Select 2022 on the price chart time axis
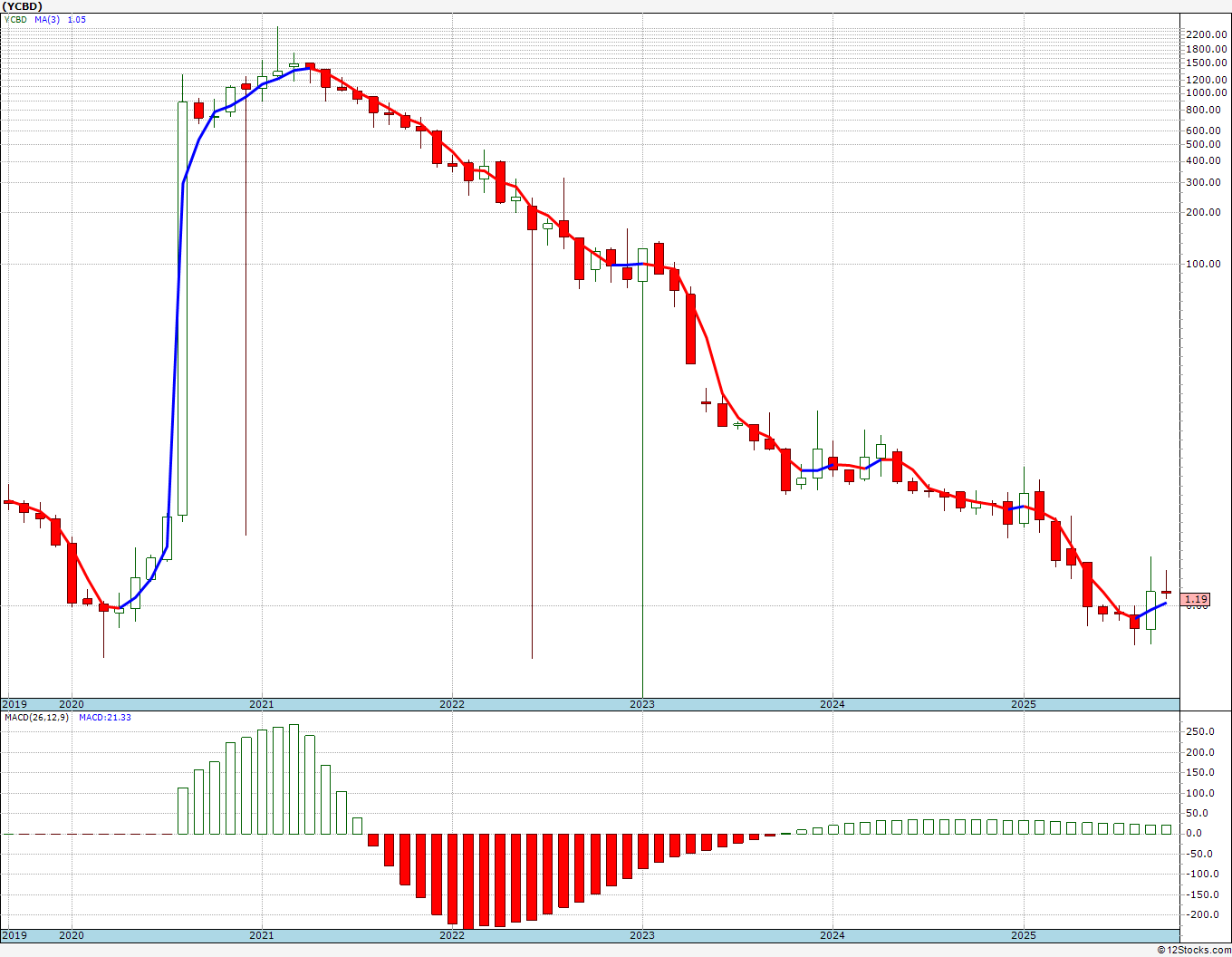1232x957 pixels. [451, 704]
